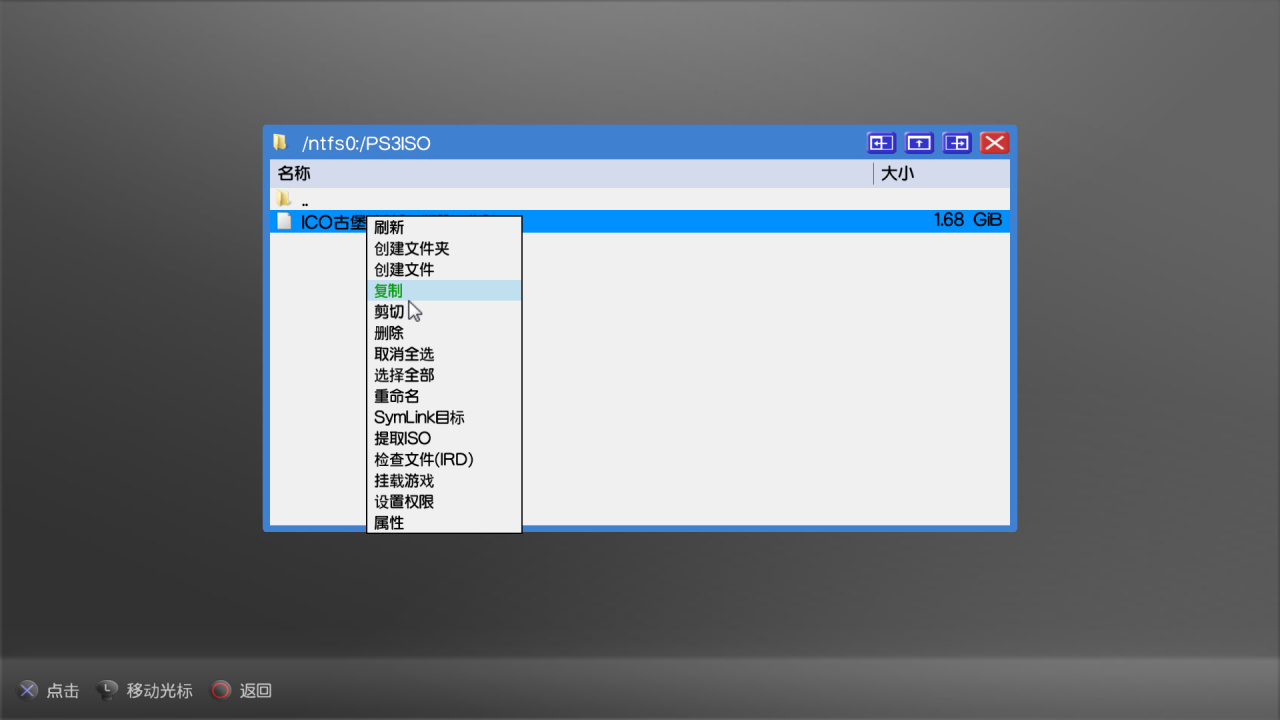The height and width of the screenshot is (720, 1280).
Task: Click the ICO file document icon
Action: 284,221
